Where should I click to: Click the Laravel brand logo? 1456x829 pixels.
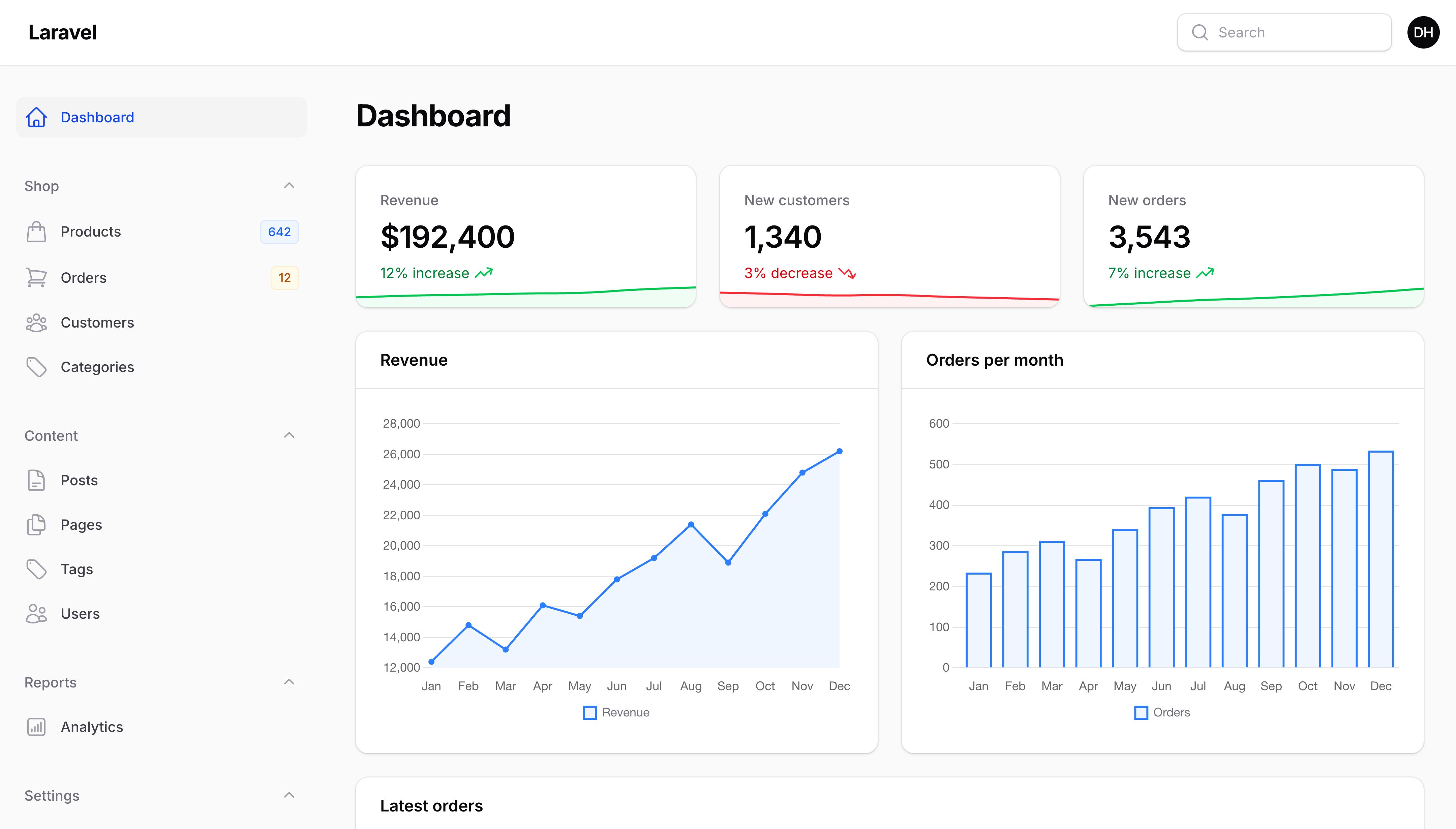63,32
